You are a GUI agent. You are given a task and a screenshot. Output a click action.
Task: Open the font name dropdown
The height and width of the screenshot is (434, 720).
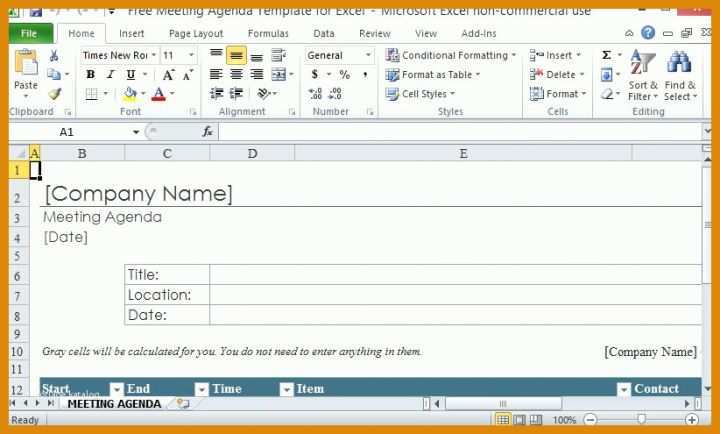153,55
